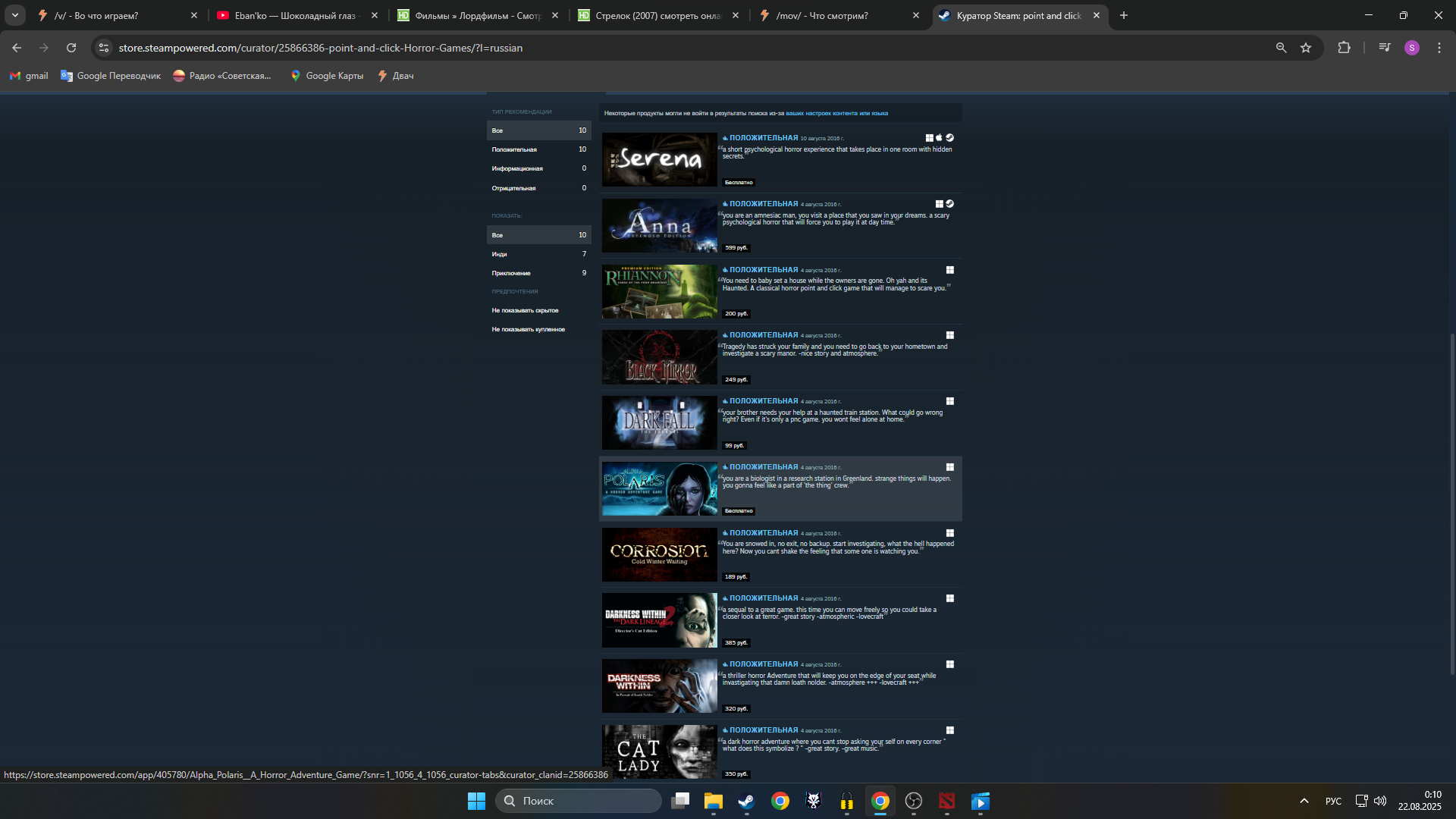Open the Corrosion game thumbnail
The width and height of the screenshot is (1456, 819).
(659, 555)
